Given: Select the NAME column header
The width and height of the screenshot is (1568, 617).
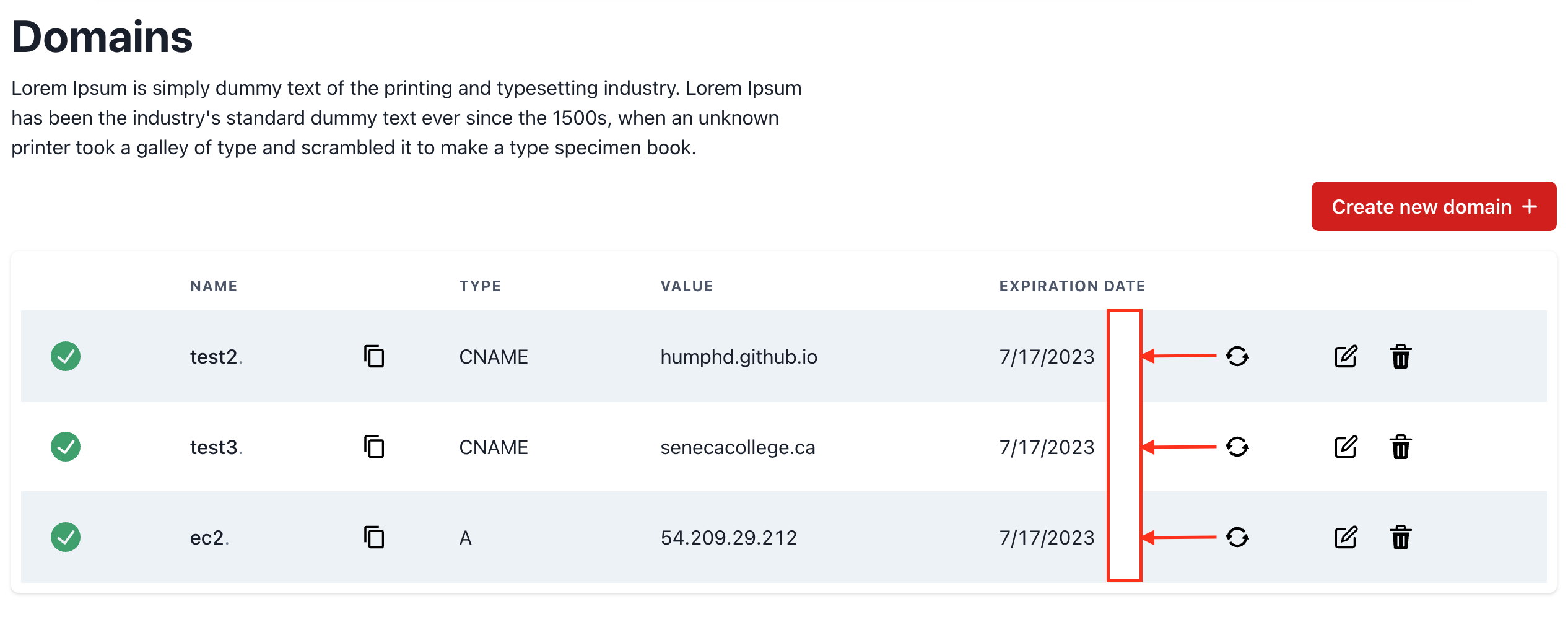Looking at the screenshot, I should [213, 286].
